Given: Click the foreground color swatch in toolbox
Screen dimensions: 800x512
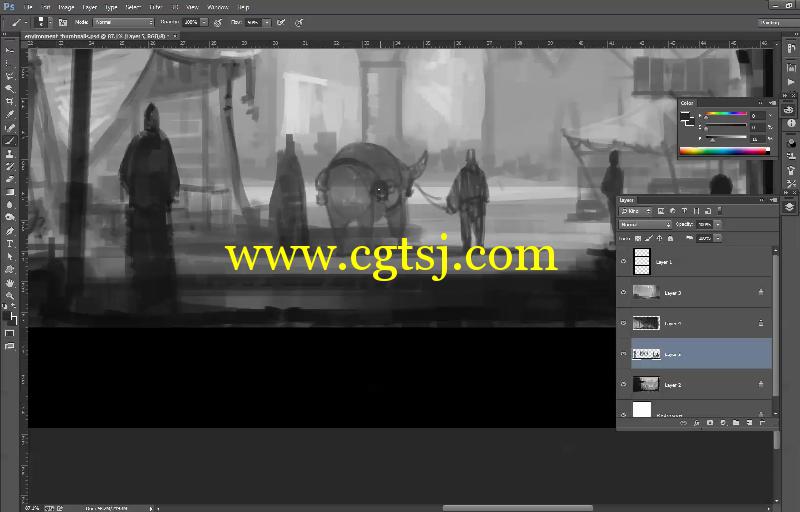Looking at the screenshot, I should (7, 316).
